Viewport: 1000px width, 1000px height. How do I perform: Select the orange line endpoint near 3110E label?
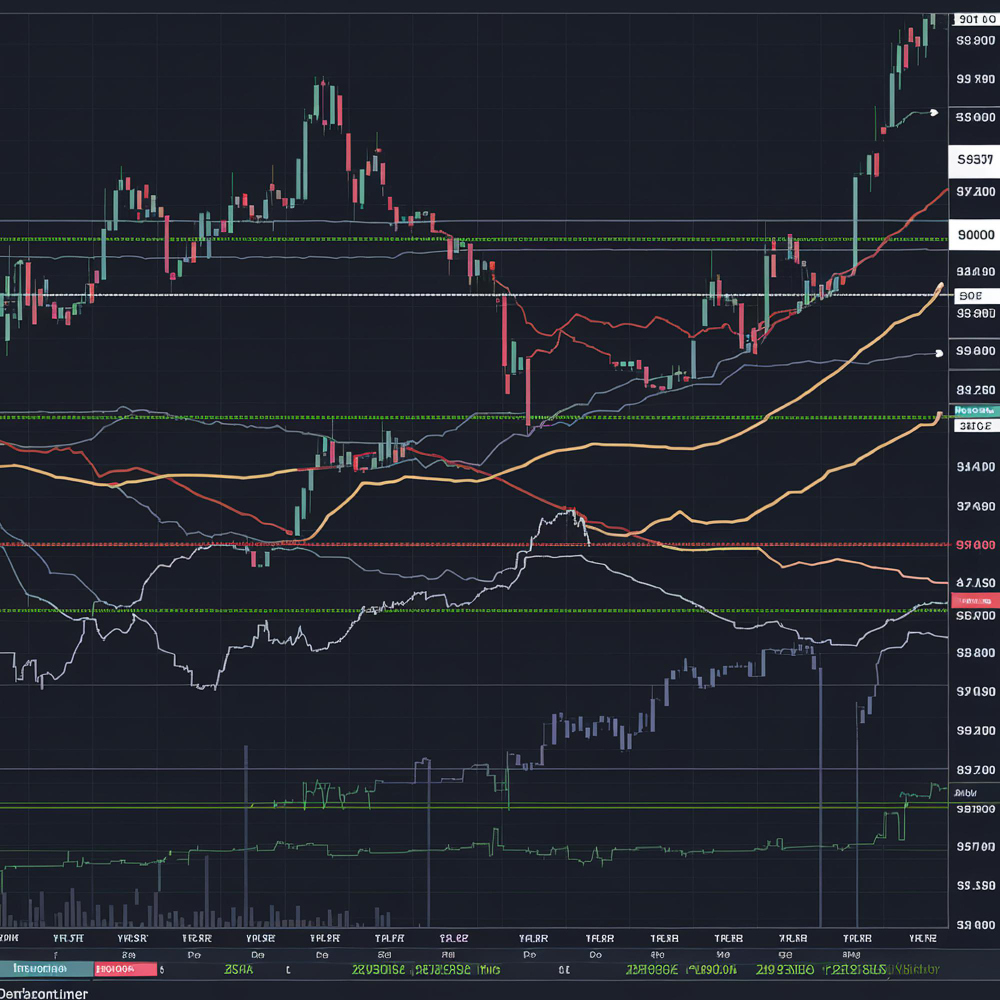(939, 415)
